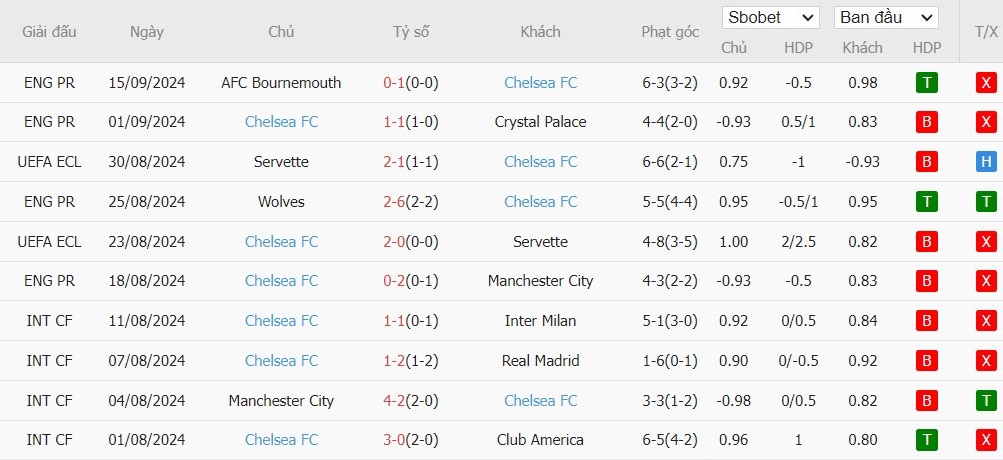This screenshot has height=460, width=1003.
Task: Click blue H badge in Servette 30/08 row
Action: 986,162
